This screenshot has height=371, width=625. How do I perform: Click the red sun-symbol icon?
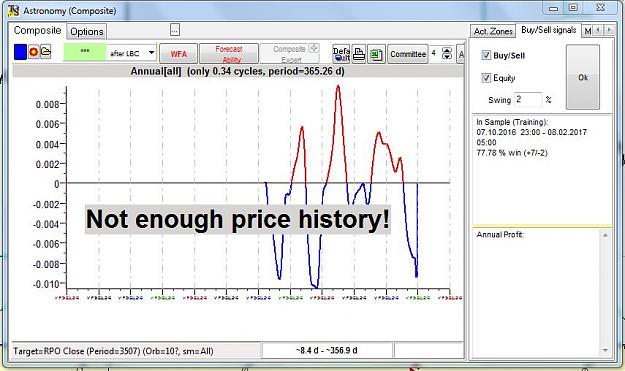pos(33,52)
